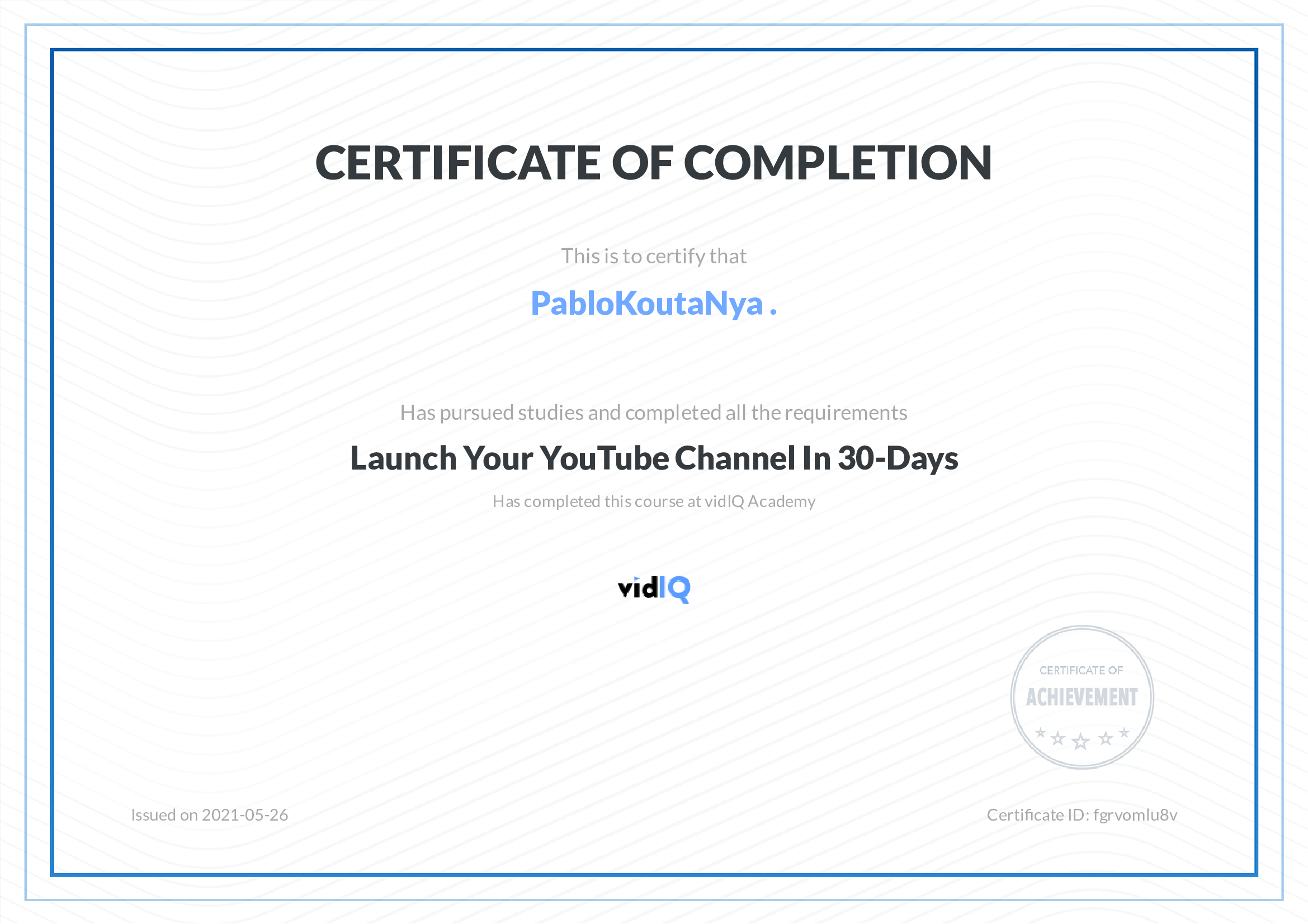
Task: Click course title 'Launch Your YouTube Channel In 30-Days'
Action: (653, 458)
